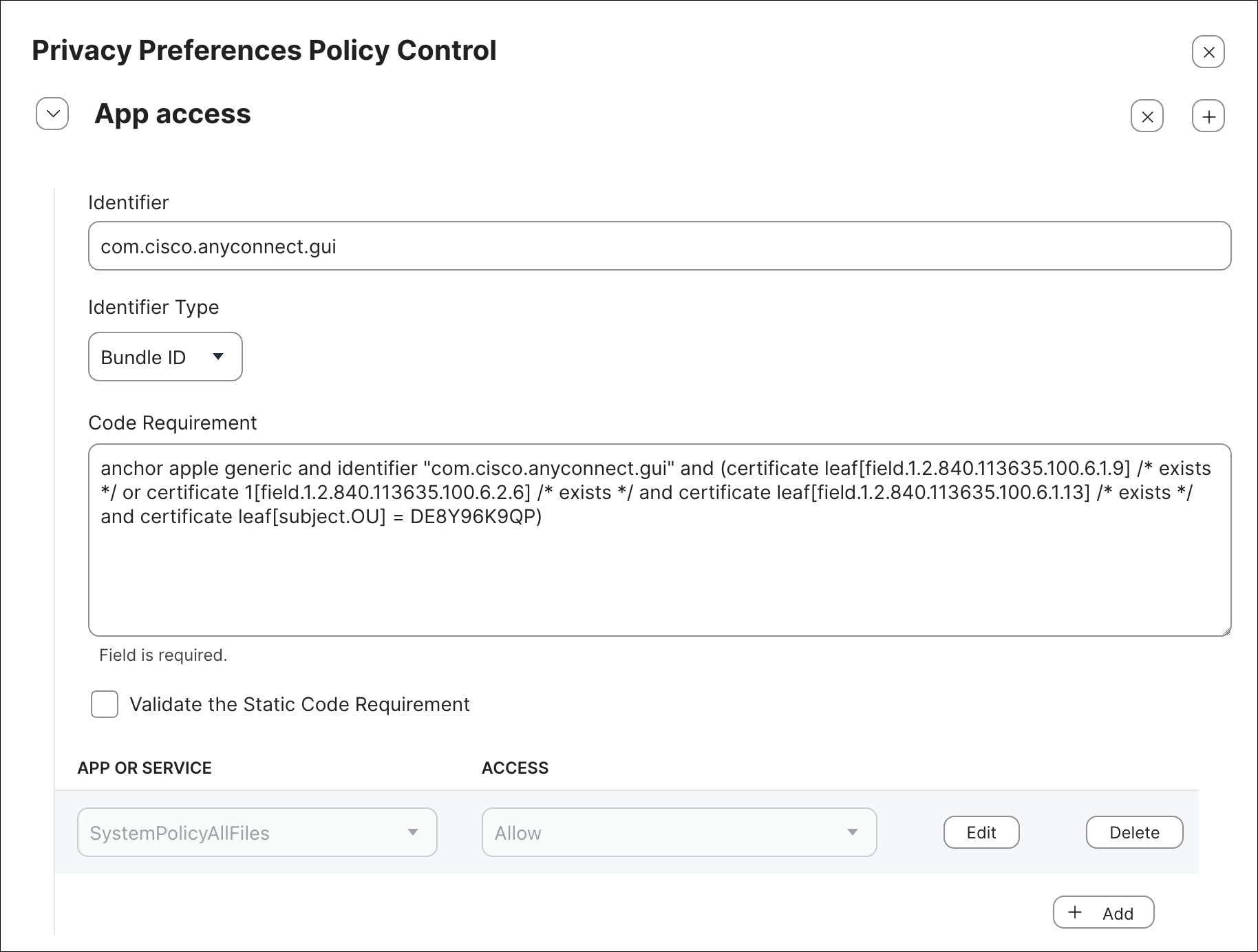Add another App access entry with plus

click(1208, 116)
